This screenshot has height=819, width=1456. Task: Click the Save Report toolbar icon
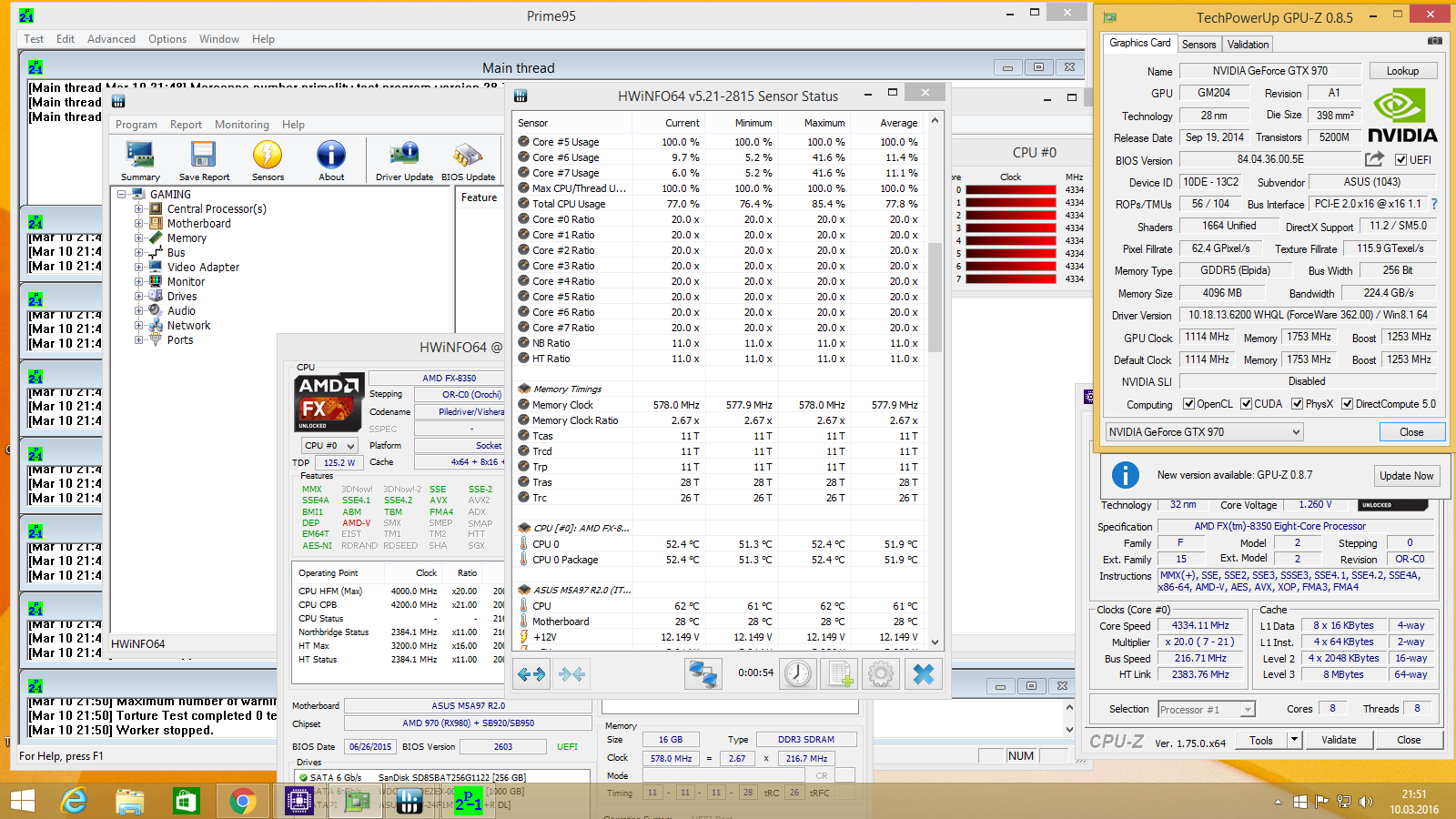tap(204, 161)
